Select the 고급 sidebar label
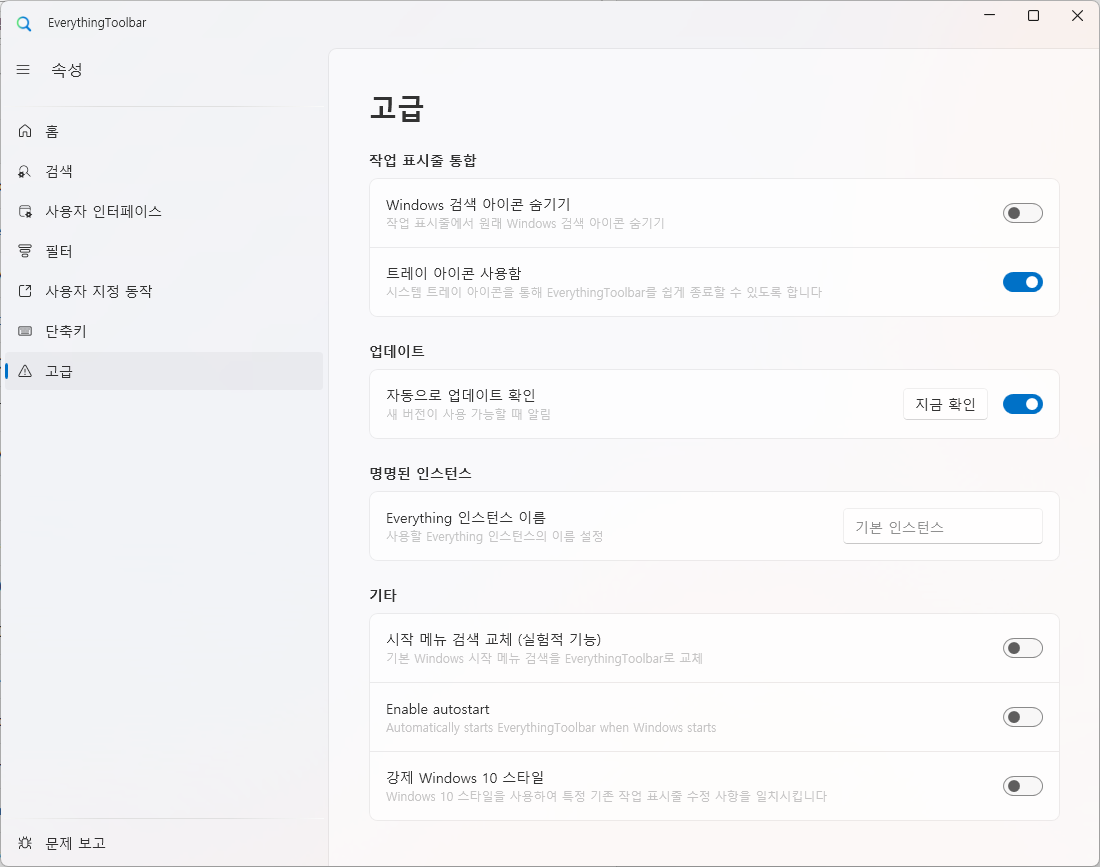 59,371
